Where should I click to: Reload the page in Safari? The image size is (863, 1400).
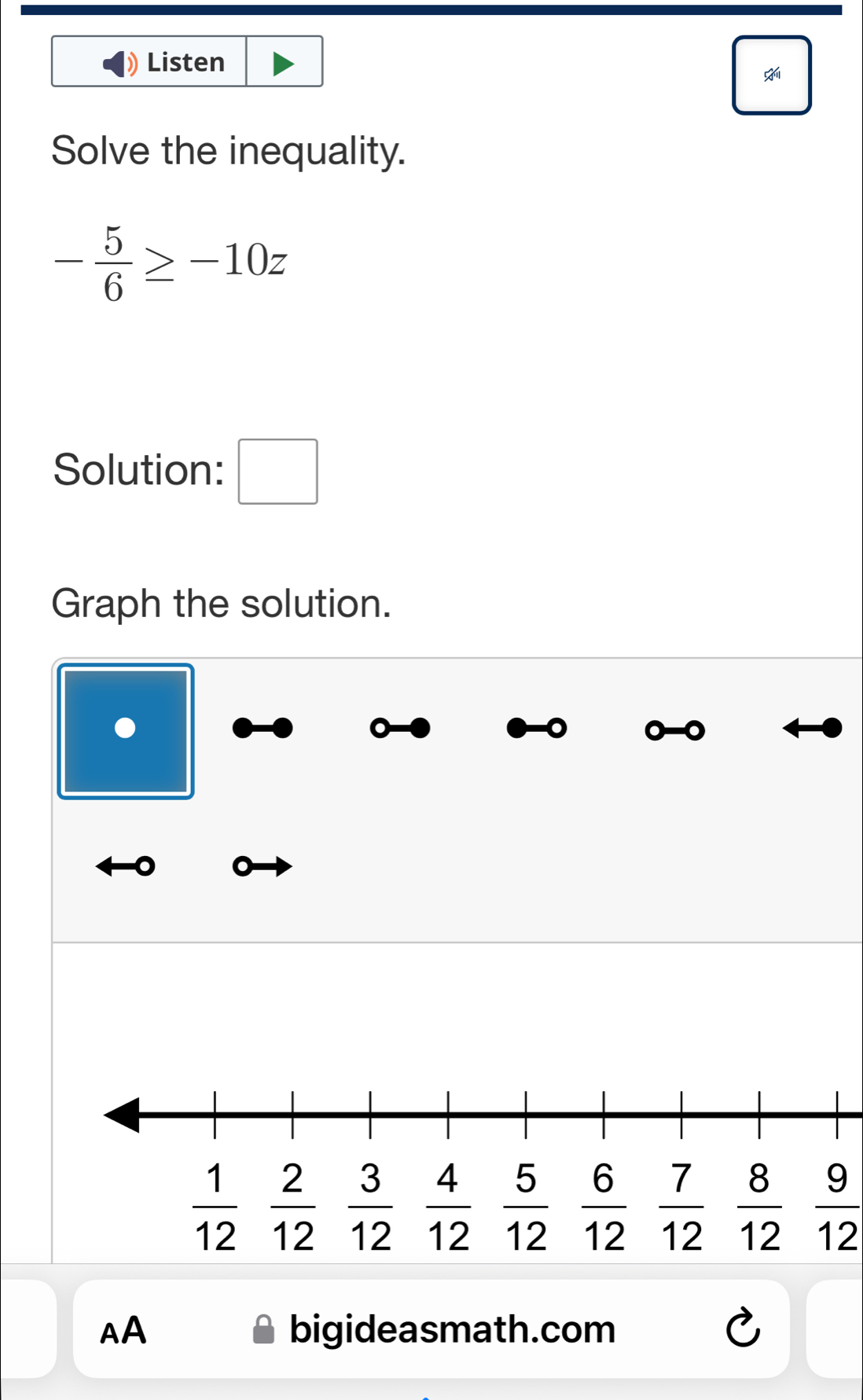tap(742, 1329)
